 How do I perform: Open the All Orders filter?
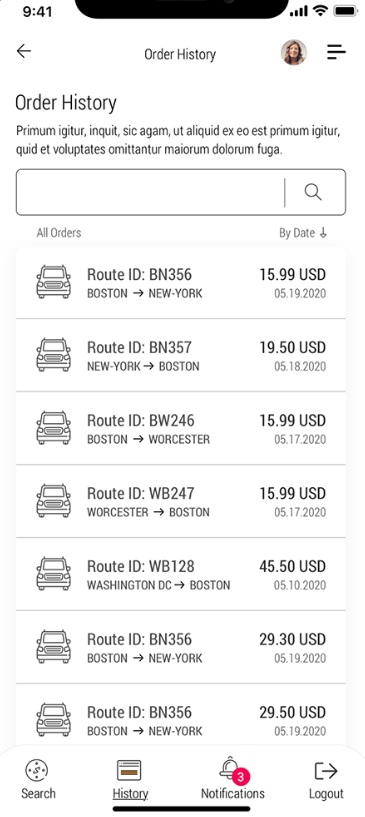(x=59, y=233)
